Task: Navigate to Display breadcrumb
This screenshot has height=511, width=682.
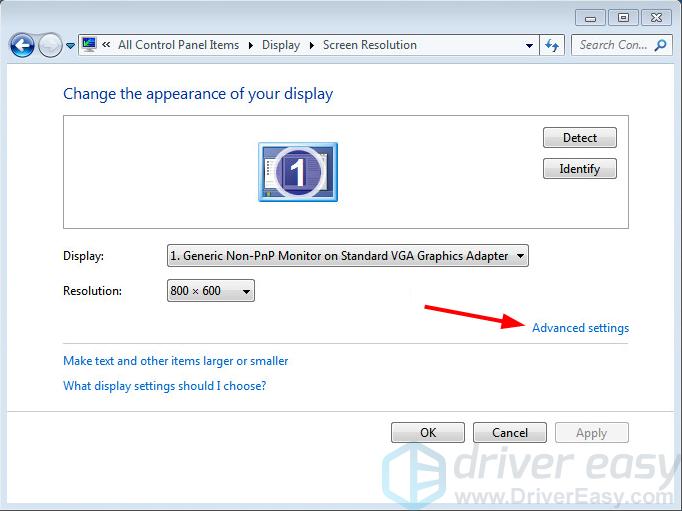Action: click(280, 45)
